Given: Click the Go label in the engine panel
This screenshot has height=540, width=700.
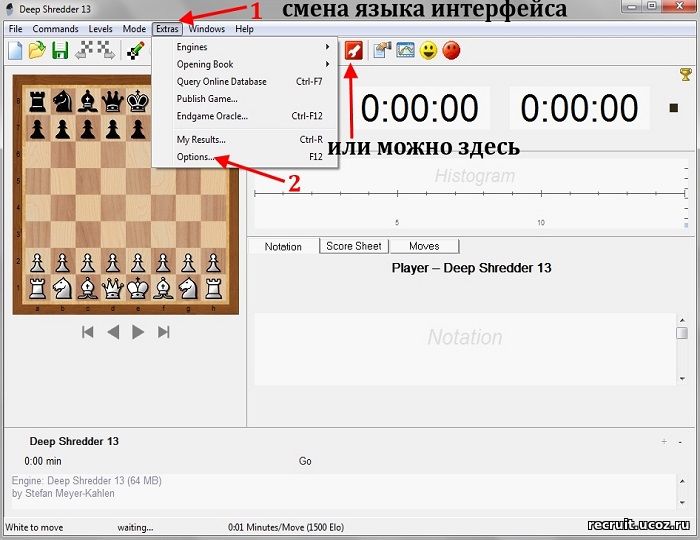Looking at the screenshot, I should tap(305, 461).
